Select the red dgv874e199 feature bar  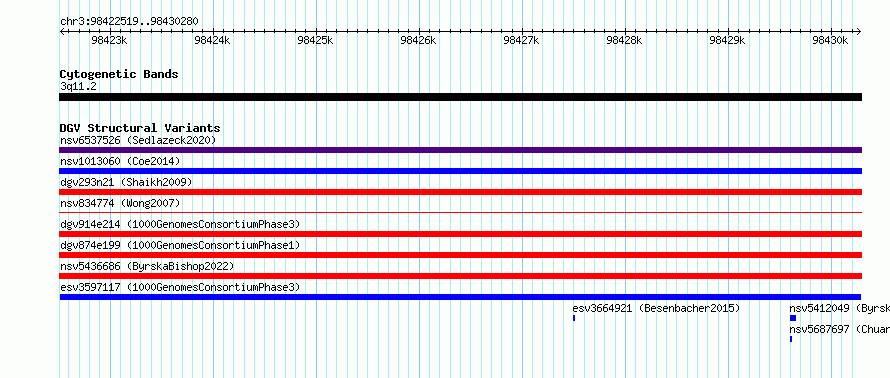460,255
